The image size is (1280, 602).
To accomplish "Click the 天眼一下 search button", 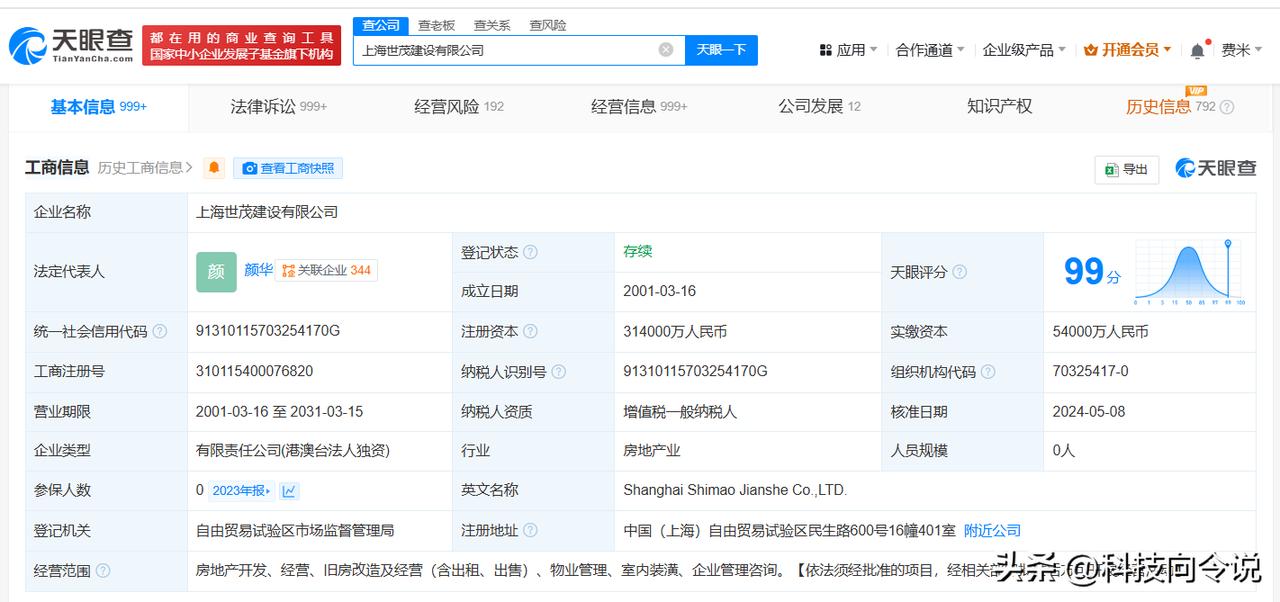I will [x=721, y=50].
